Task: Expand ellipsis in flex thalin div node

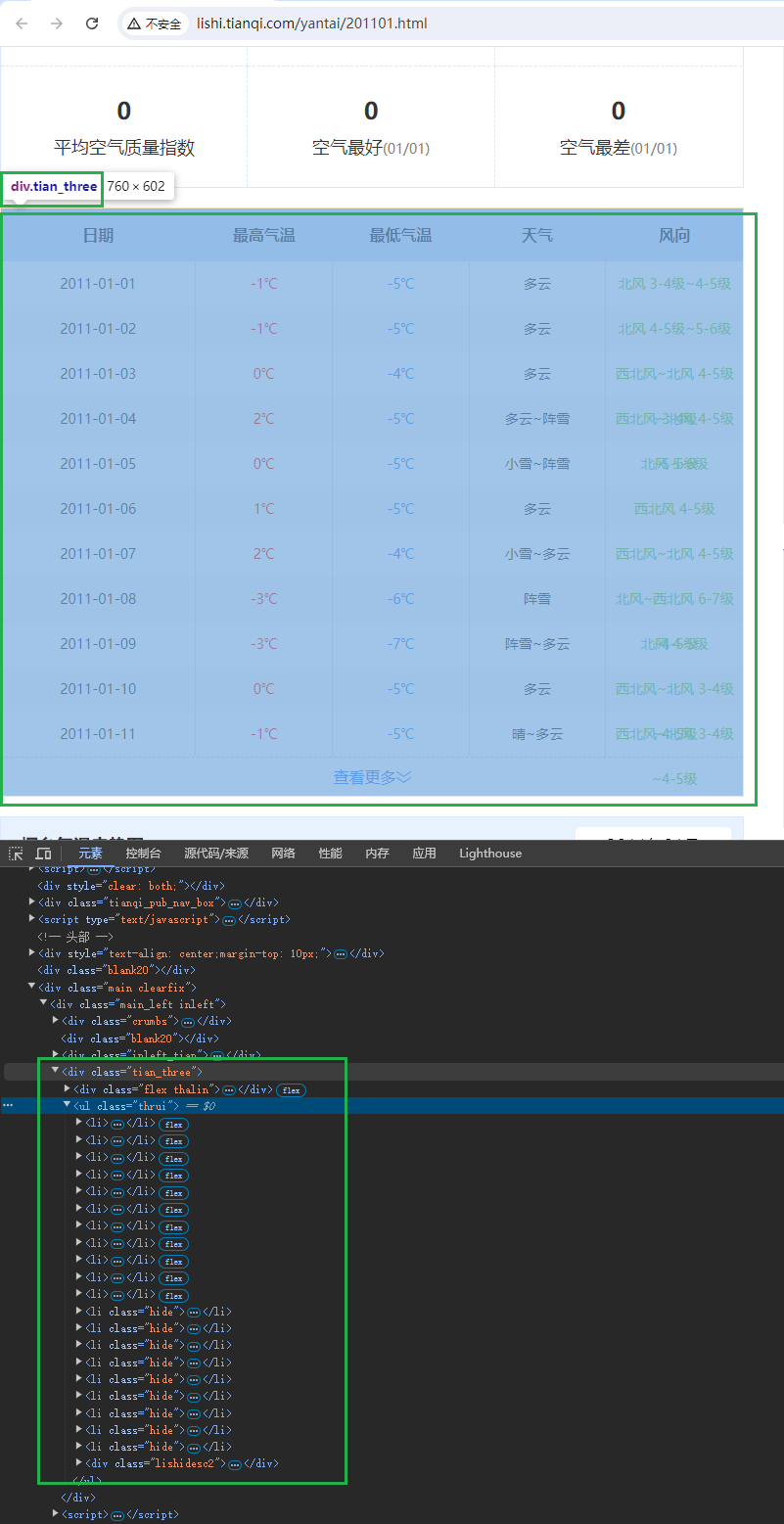Action: pos(229,1089)
